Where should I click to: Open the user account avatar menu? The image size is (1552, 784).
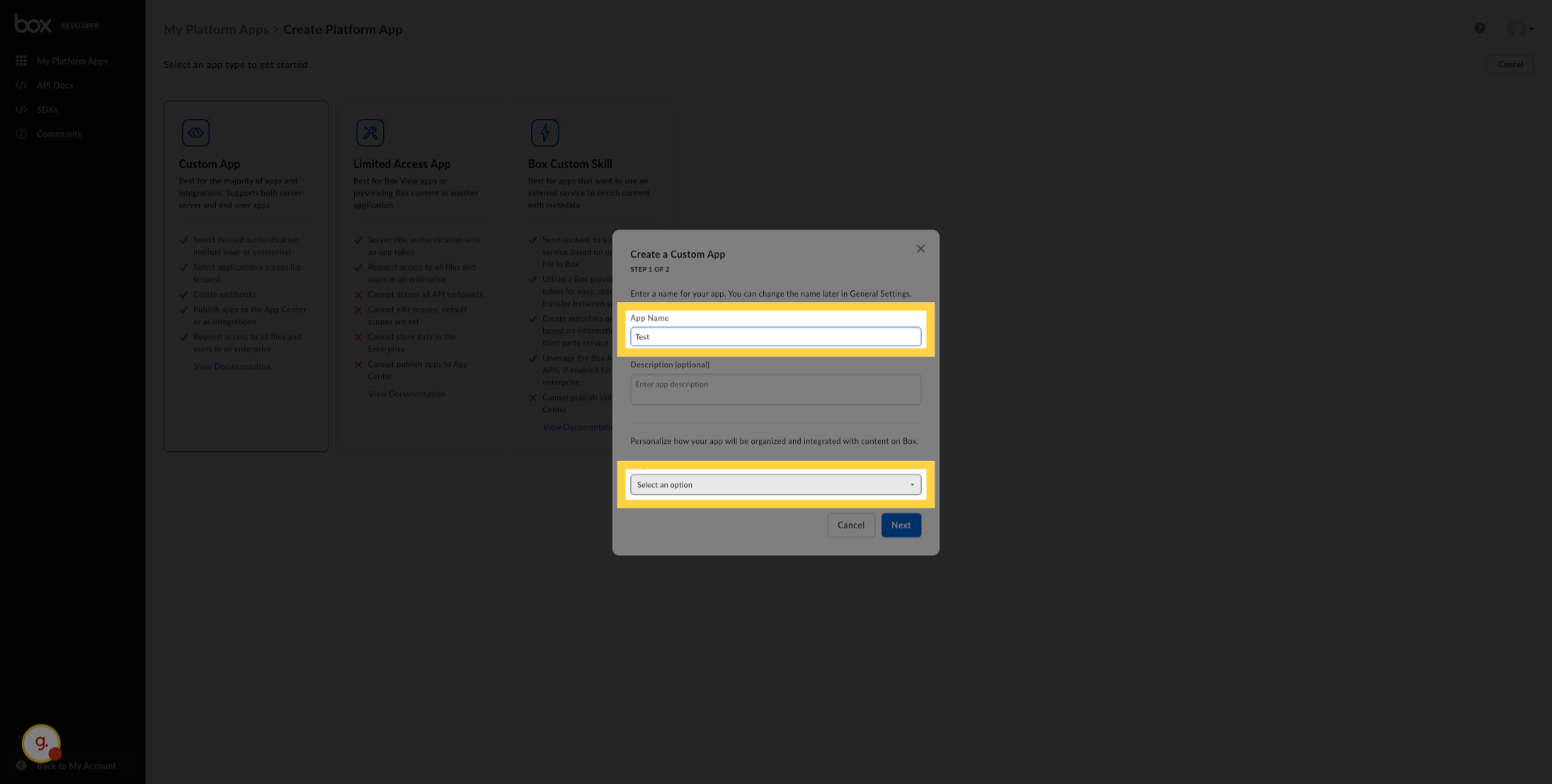click(x=1516, y=28)
